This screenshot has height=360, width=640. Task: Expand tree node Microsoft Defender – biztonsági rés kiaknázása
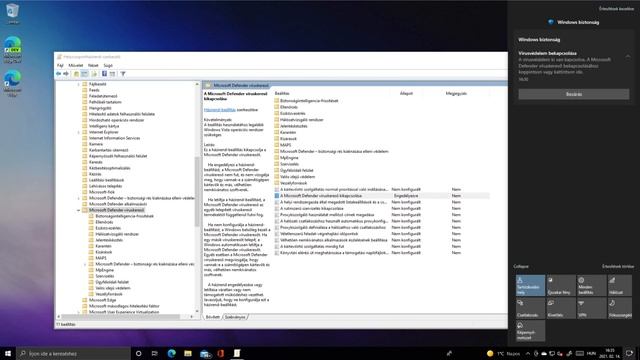(x=78, y=198)
